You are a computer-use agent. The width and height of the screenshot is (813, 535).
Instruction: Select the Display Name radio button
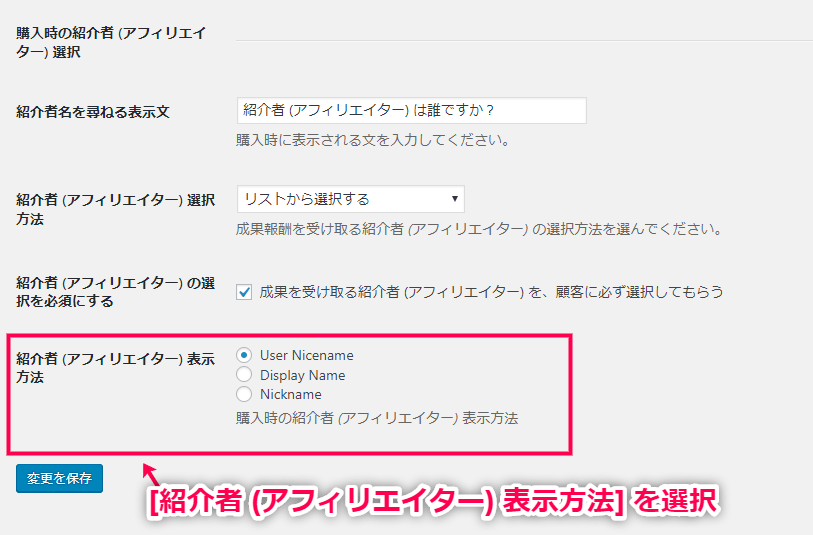pos(244,375)
